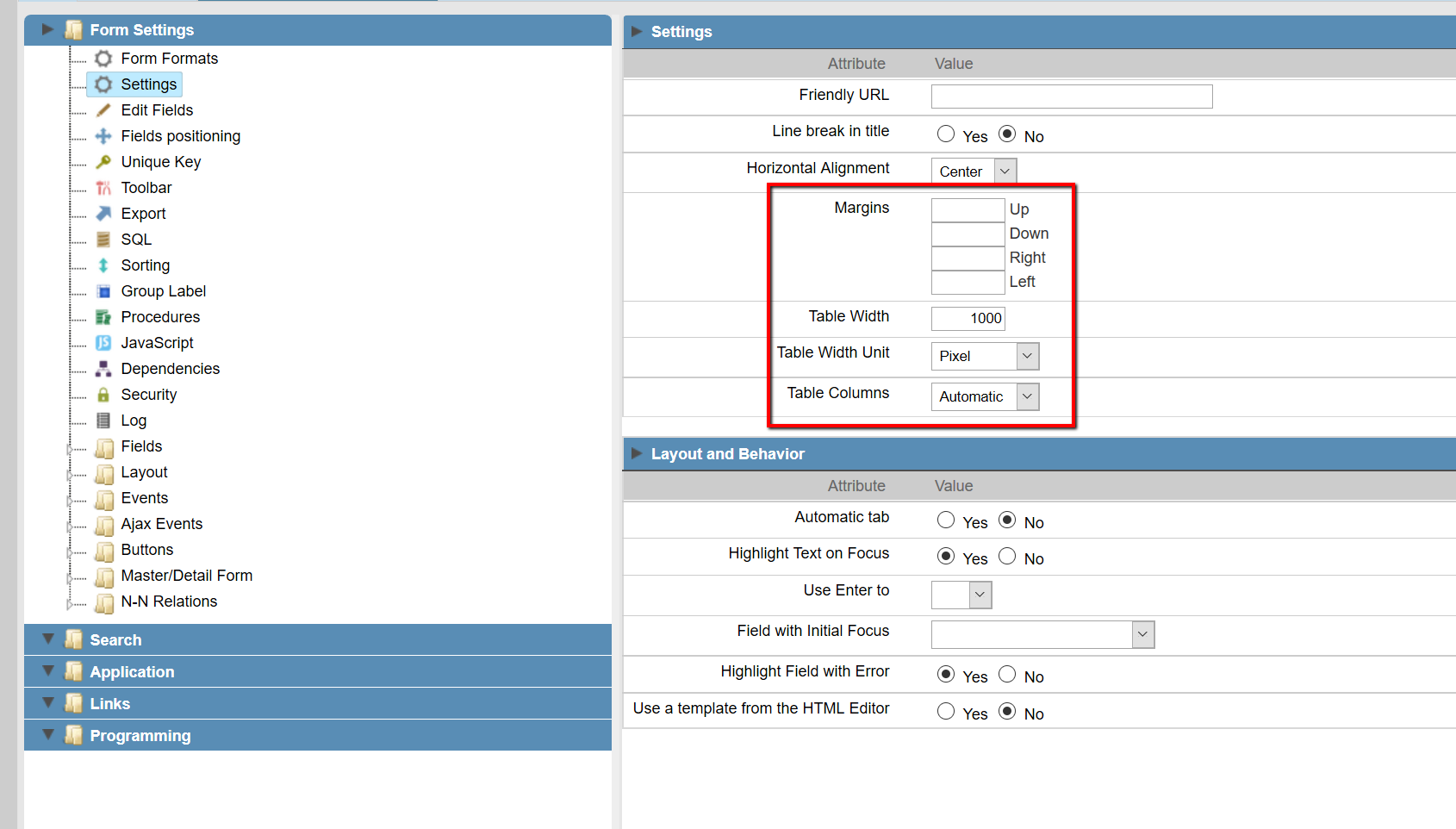Click the Margins Down input field
The width and height of the screenshot is (1456, 829).
coord(968,234)
